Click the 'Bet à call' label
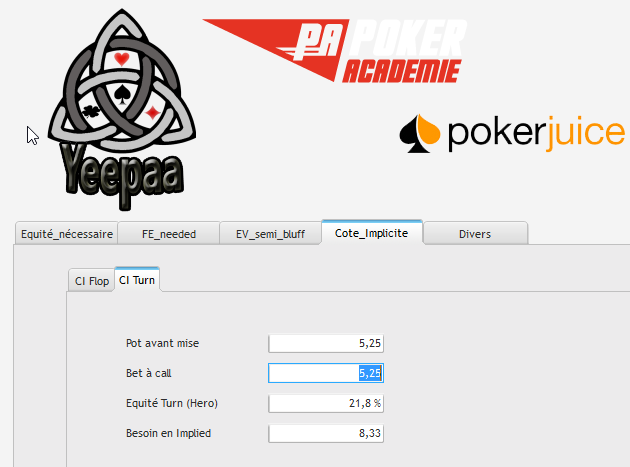630x467 pixels. point(148,373)
